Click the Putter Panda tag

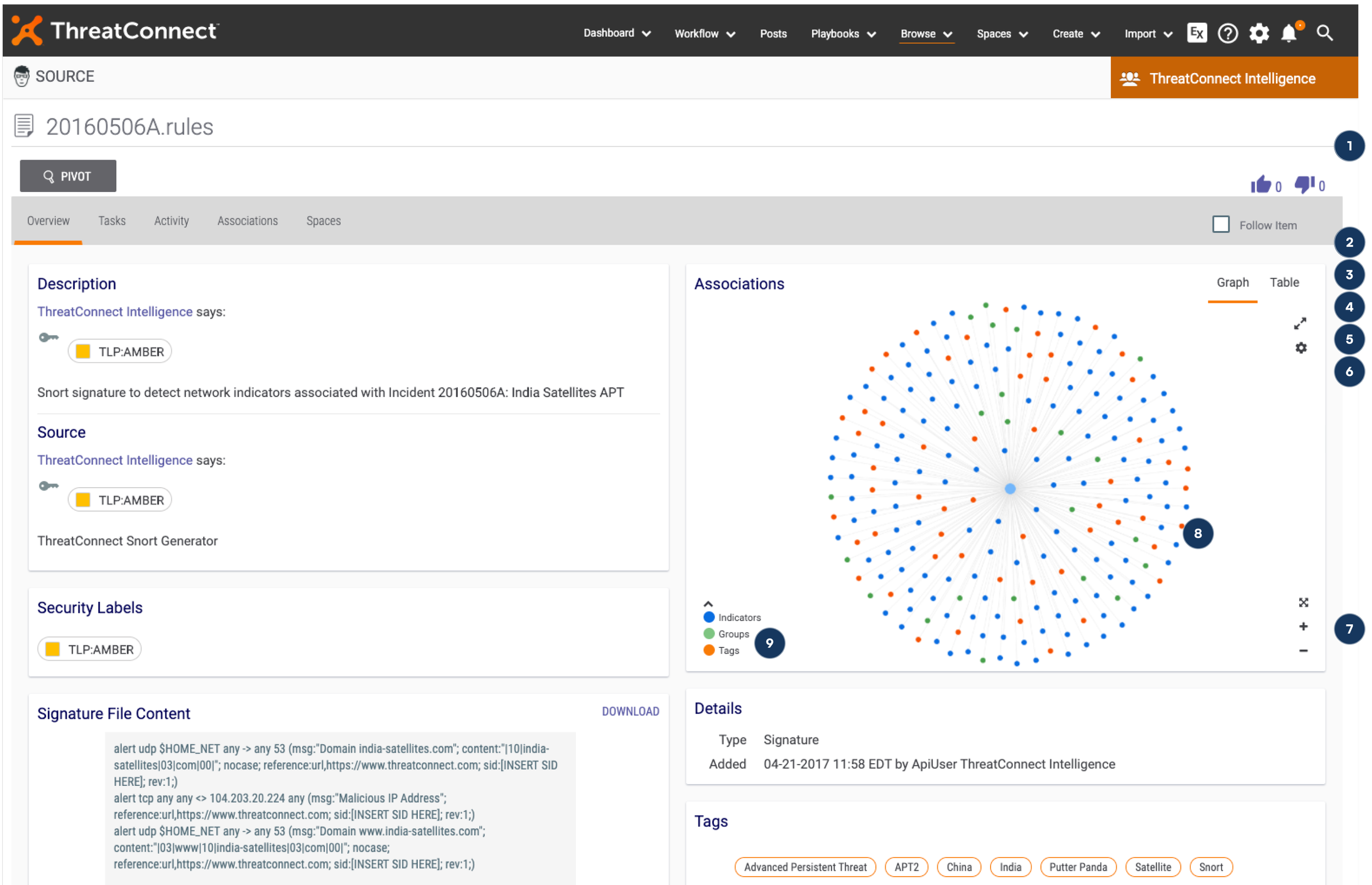pyautogui.click(x=1078, y=866)
